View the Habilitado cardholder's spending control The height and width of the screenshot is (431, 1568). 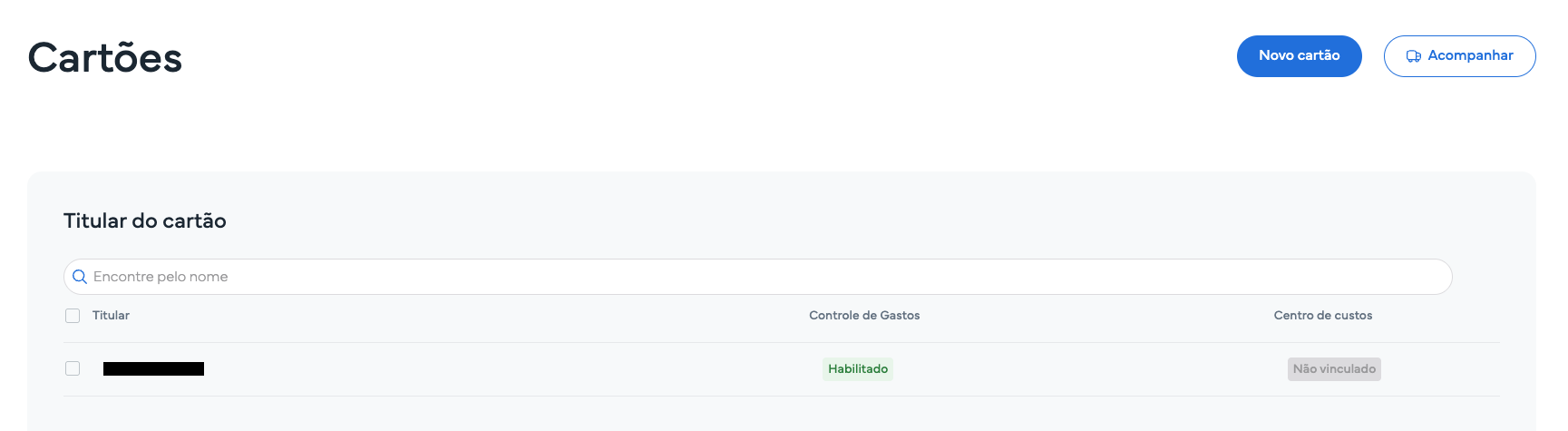858,369
